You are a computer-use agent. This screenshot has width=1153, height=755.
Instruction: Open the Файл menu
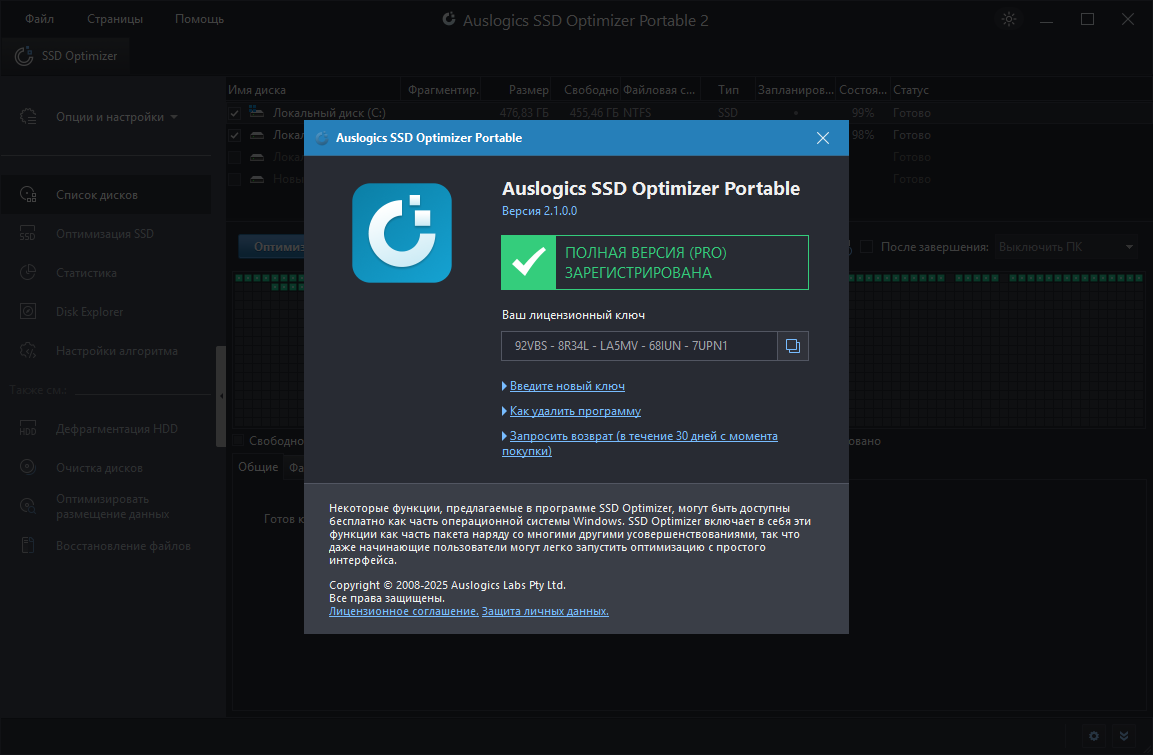(x=40, y=19)
